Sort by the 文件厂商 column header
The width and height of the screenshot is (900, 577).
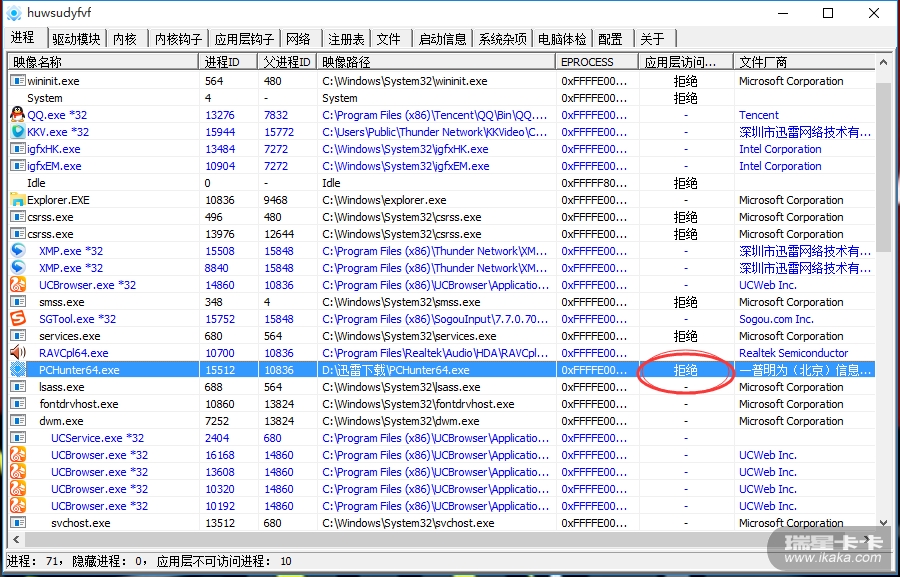pyautogui.click(x=805, y=62)
